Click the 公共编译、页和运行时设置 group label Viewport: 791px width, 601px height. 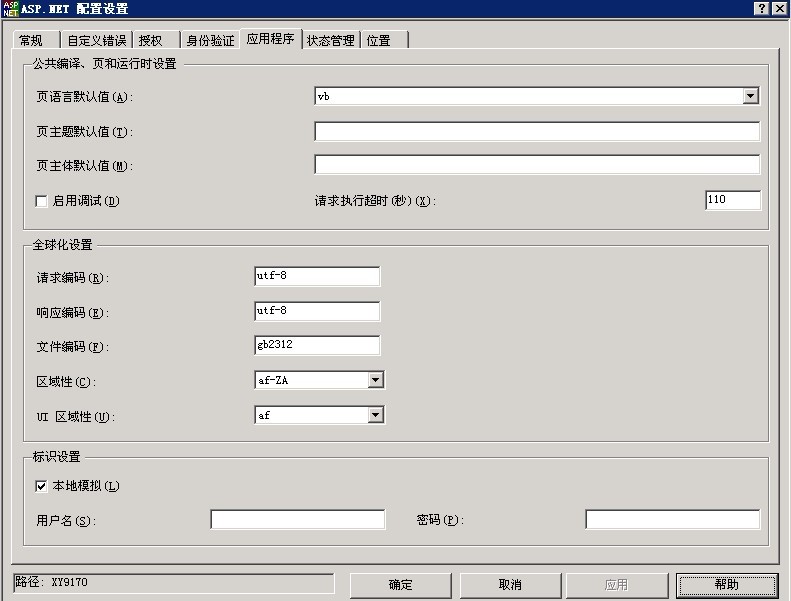(104, 64)
